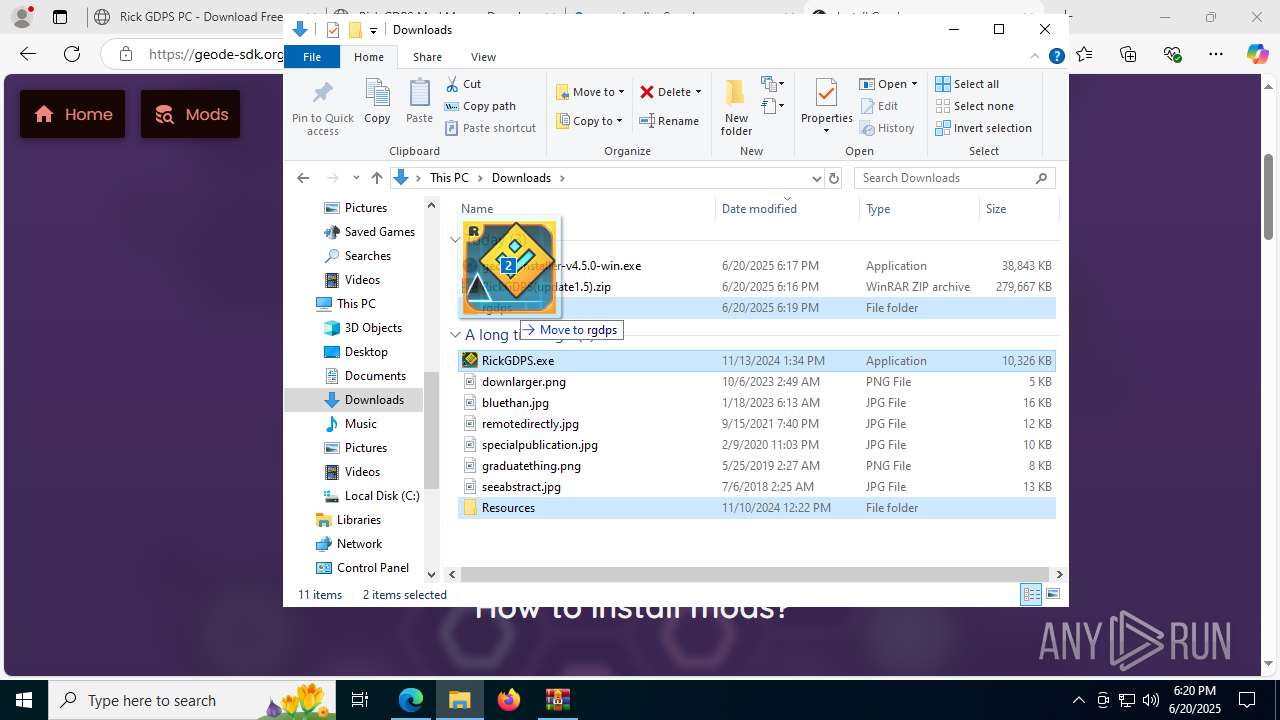
Task: Switch to details view layout
Action: [1031, 595]
